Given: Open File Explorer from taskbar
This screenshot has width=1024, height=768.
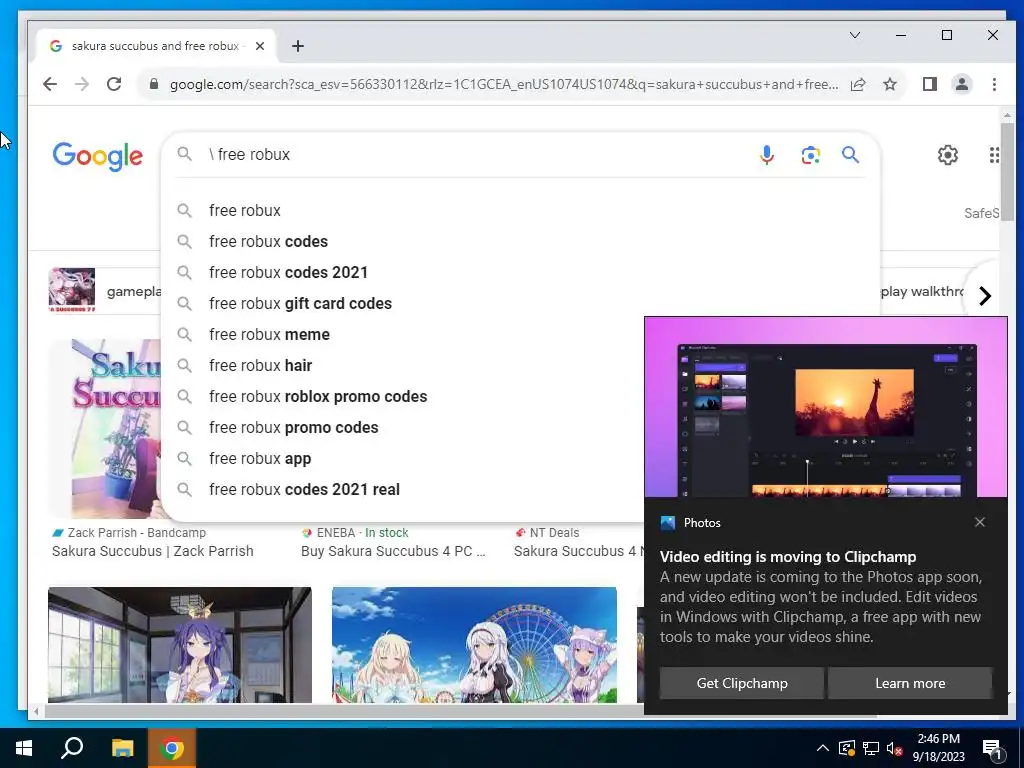Looking at the screenshot, I should (122, 748).
